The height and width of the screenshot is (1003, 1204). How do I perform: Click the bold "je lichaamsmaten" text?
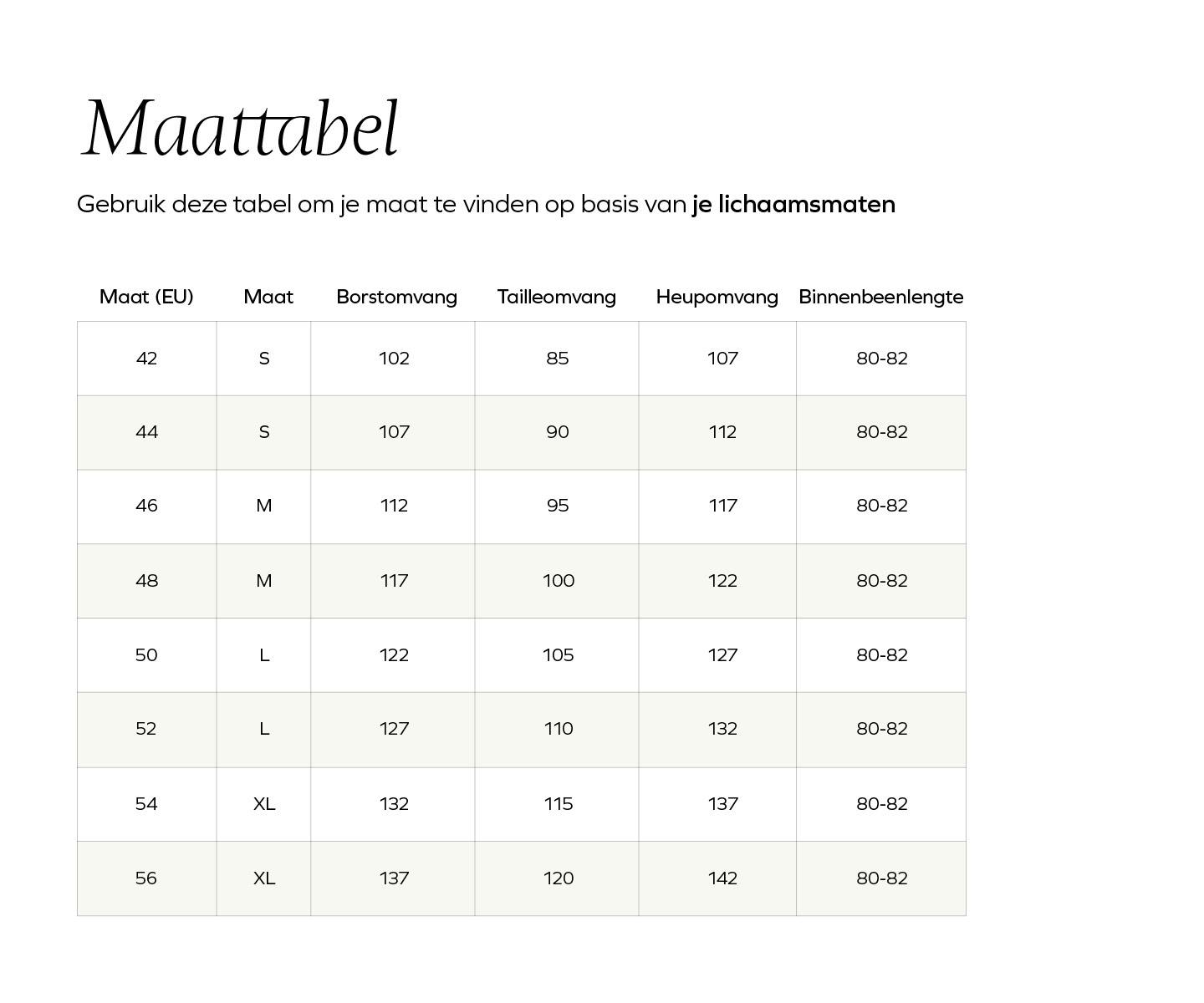tap(793, 205)
